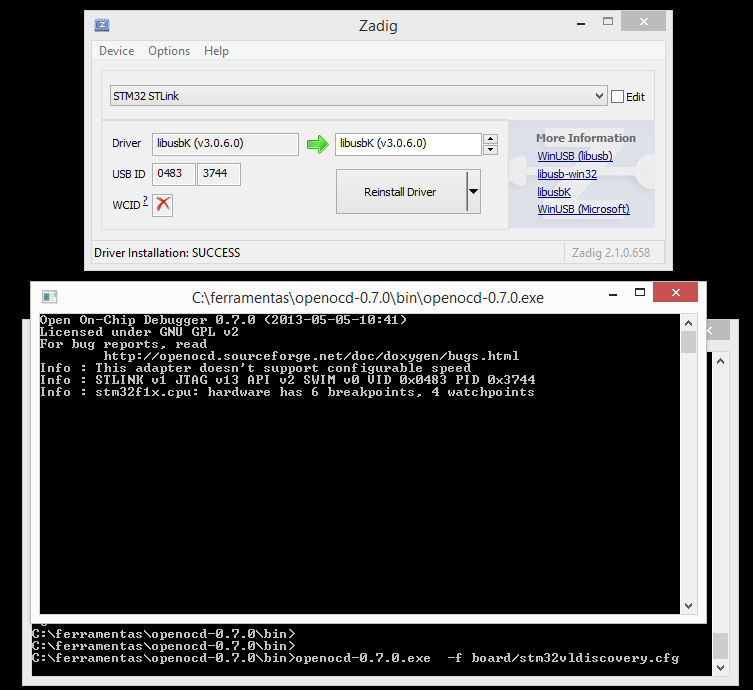
Task: Open the Help menu in Zadig
Action: coord(216,51)
